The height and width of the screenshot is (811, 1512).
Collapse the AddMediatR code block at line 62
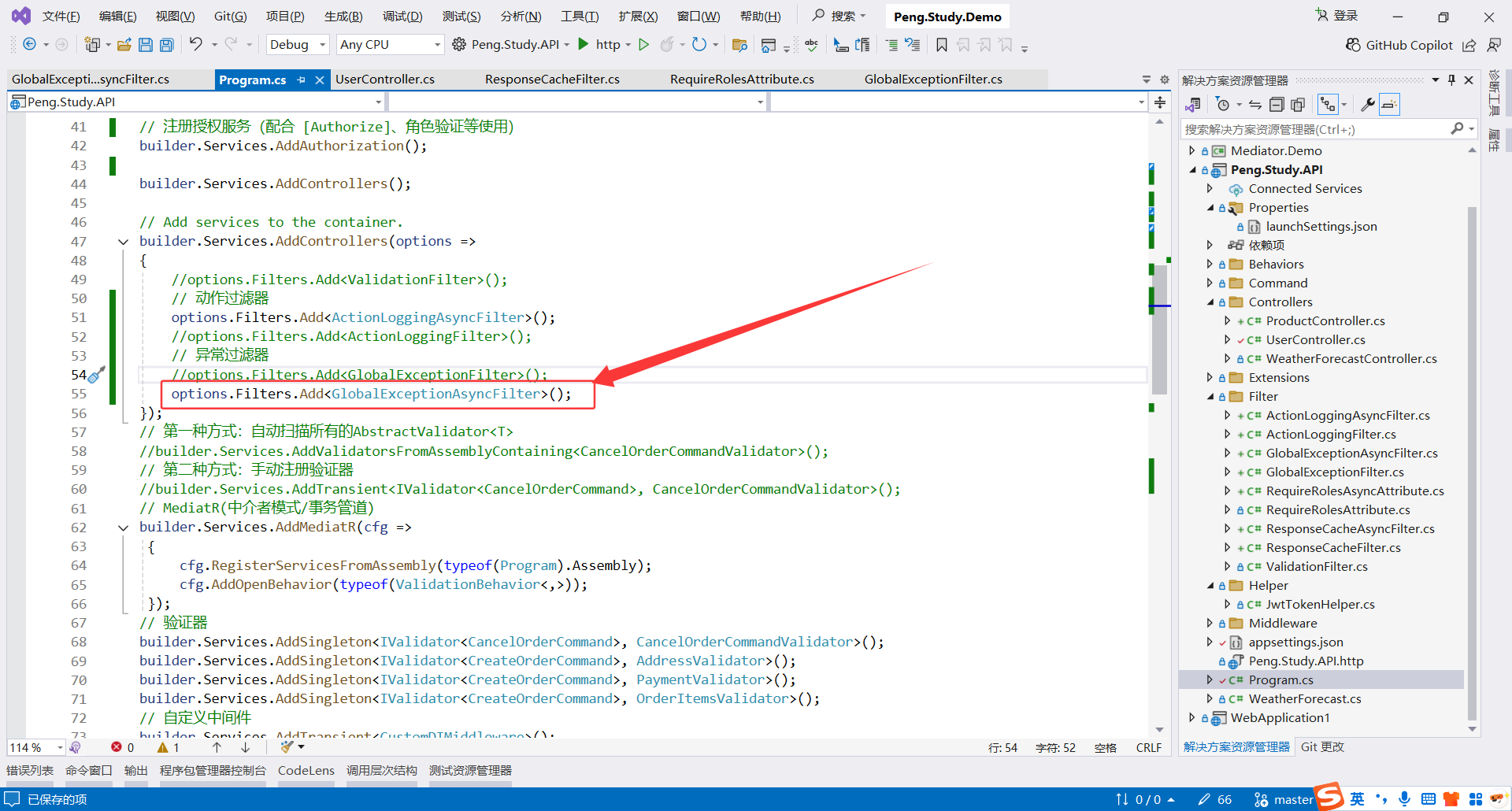123,528
